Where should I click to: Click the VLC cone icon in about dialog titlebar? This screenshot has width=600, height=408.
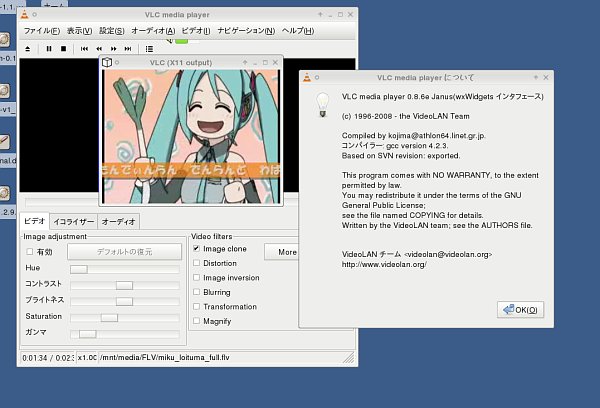pyautogui.click(x=307, y=77)
